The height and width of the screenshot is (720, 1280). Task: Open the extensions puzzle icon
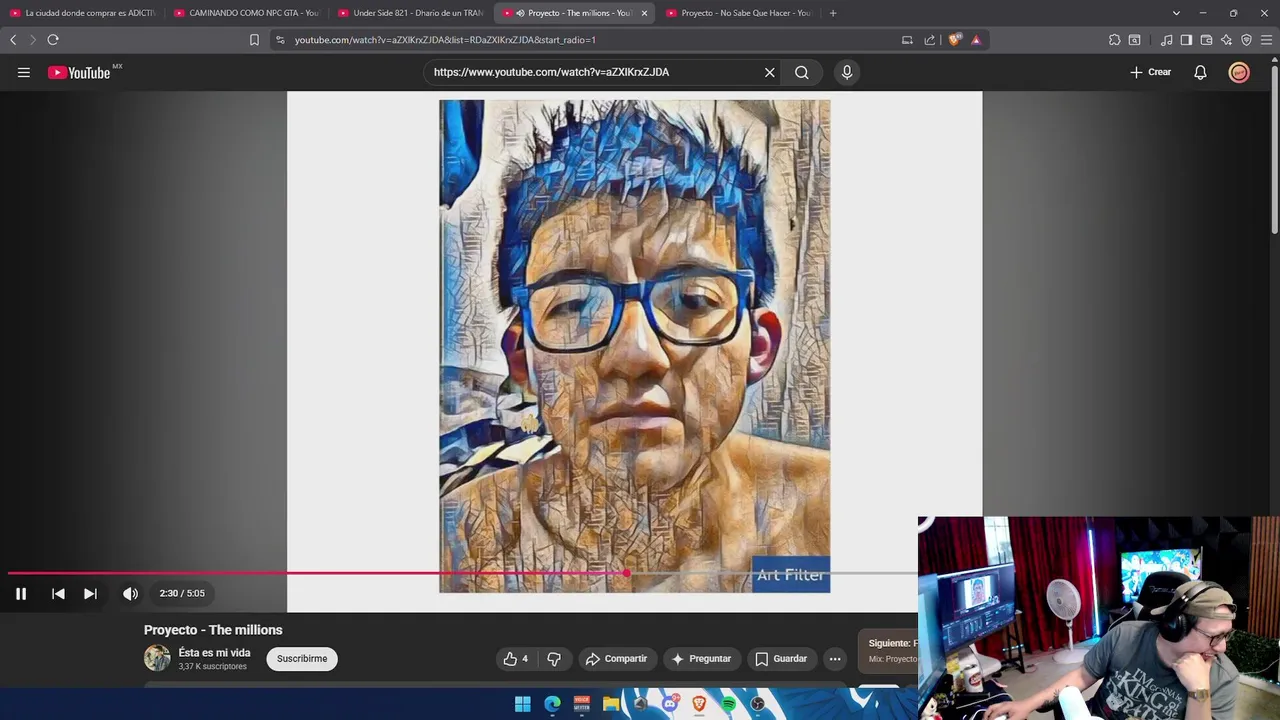click(1114, 40)
